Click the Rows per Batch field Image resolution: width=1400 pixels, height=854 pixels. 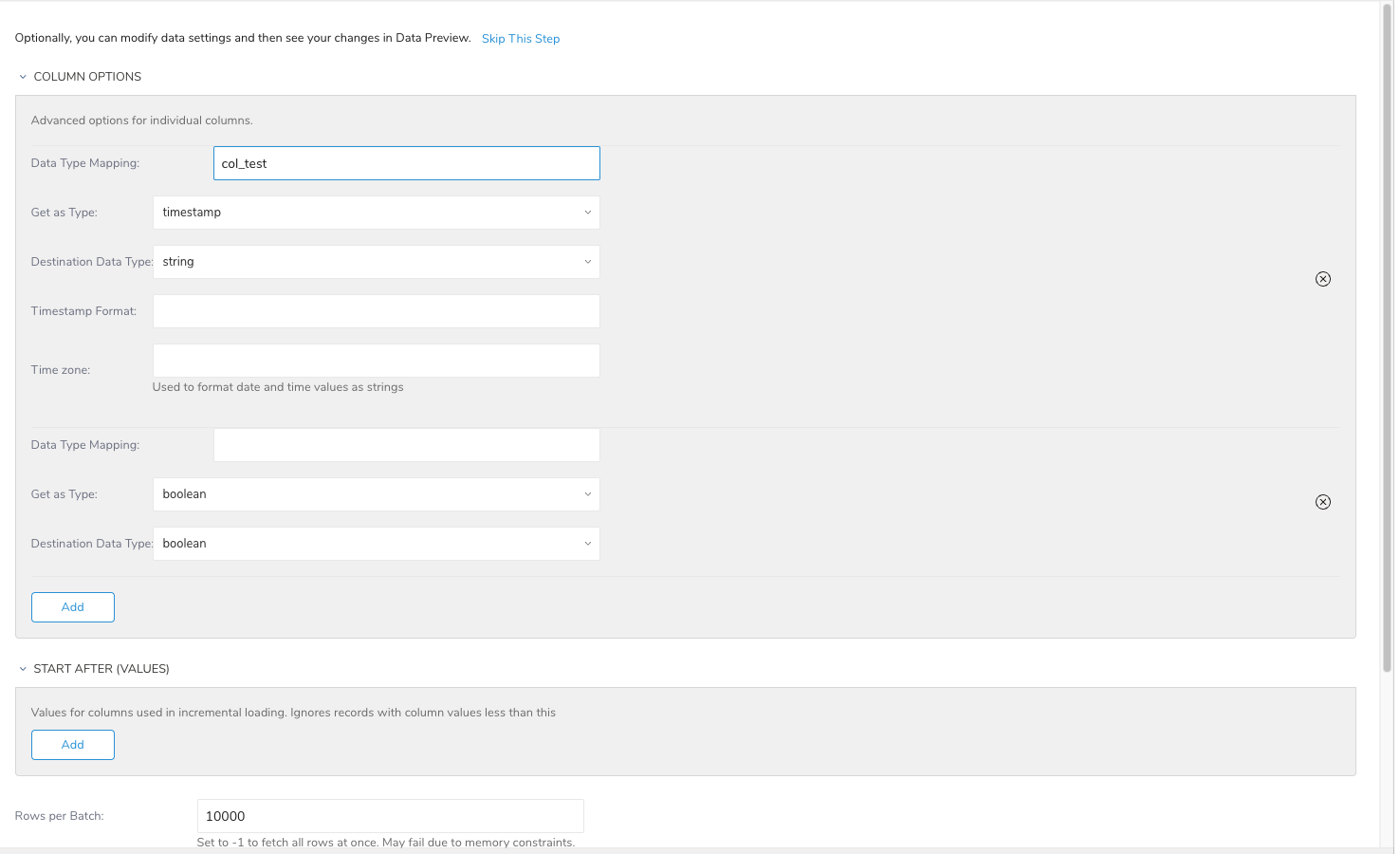point(390,816)
